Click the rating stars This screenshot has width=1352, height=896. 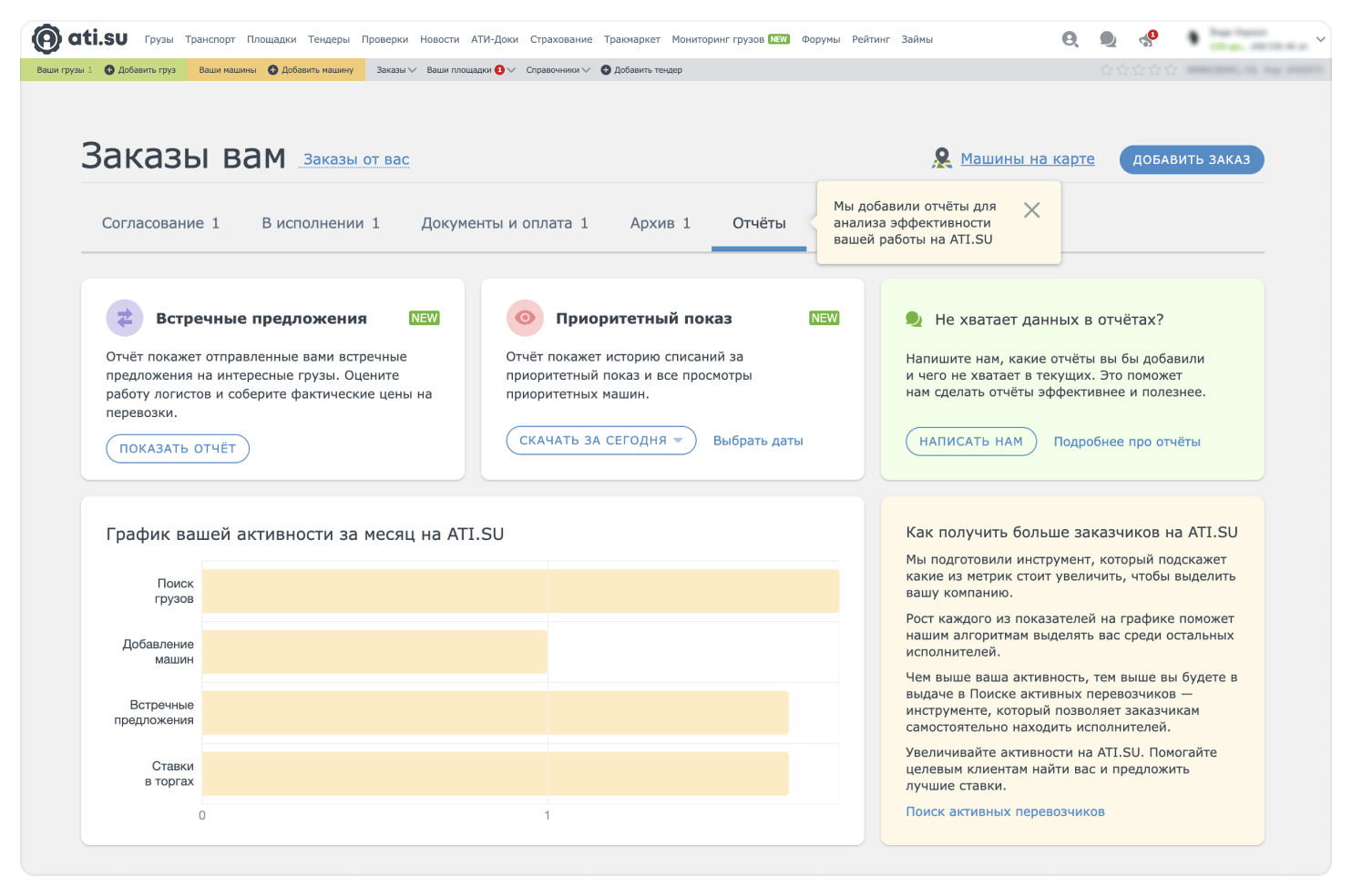pos(1138,70)
